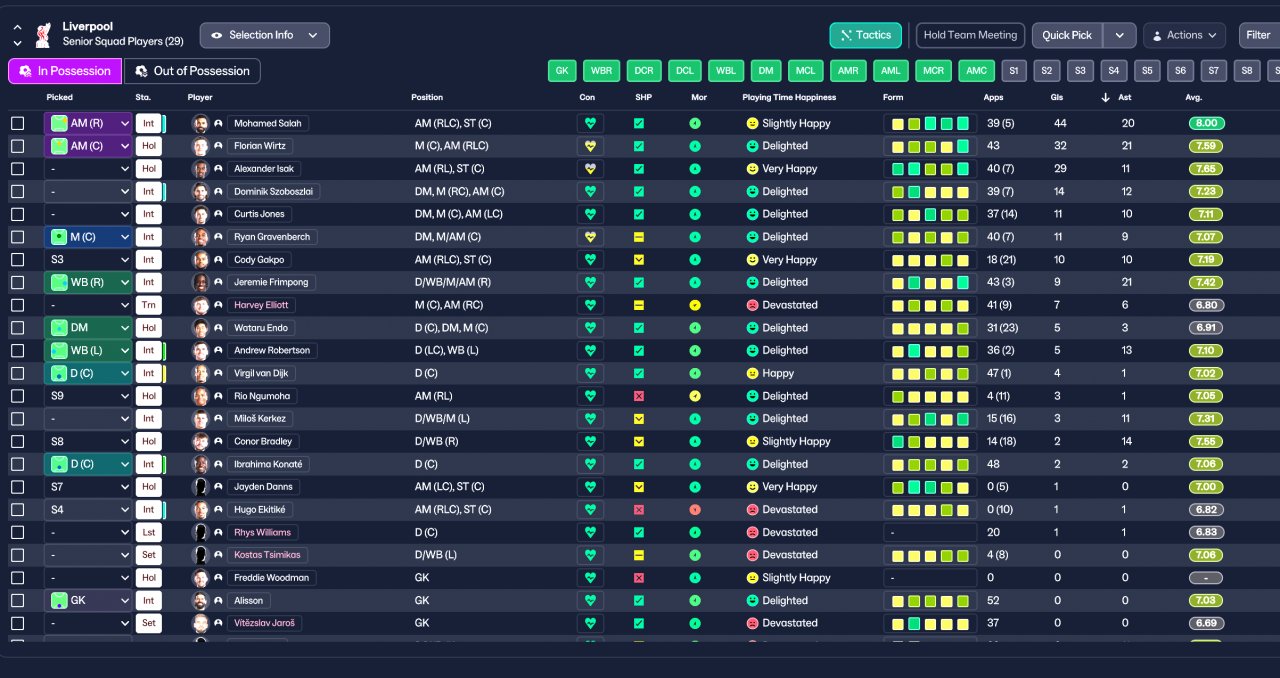Viewport: 1280px width, 678px height.
Task: Click Freddie Woodman's red sharpness cross icon
Action: 639,578
